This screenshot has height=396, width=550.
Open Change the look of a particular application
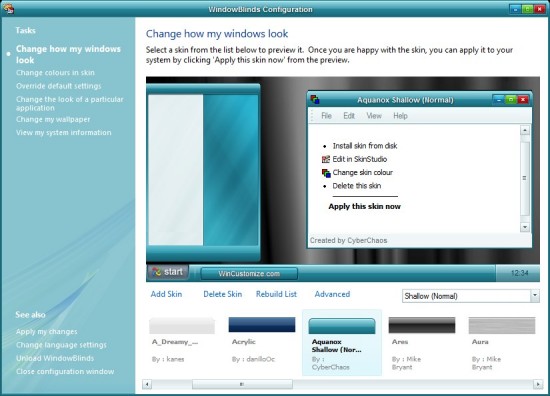click(69, 103)
